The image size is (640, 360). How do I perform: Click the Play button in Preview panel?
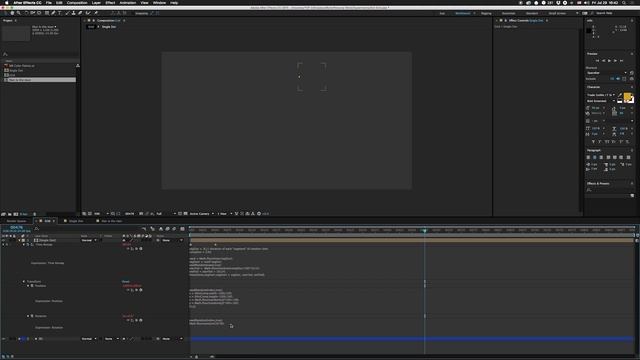click(609, 61)
